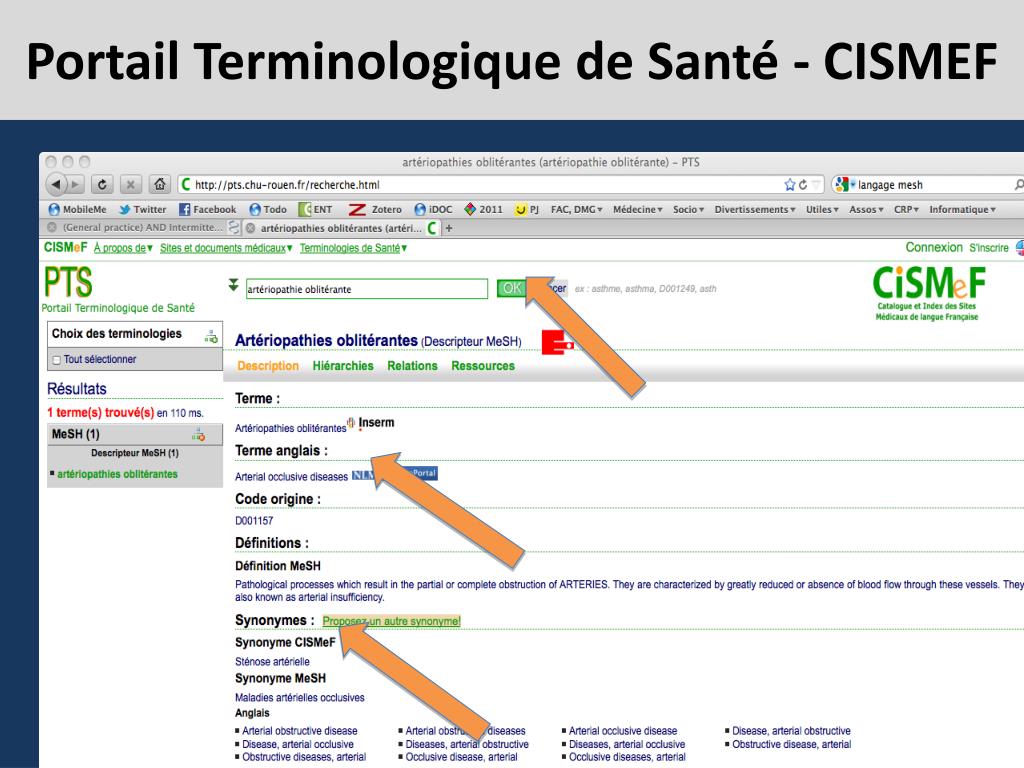
Task: Click the green double-arrow icon beside search field
Action: coord(233,285)
